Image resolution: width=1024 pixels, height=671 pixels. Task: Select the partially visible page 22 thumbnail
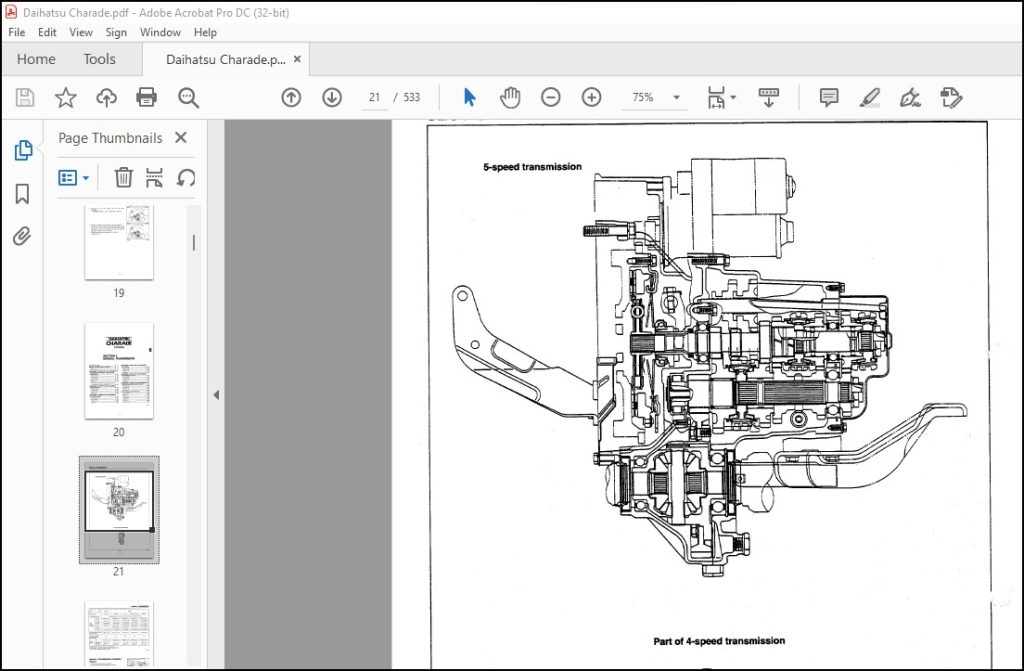pyautogui.click(x=119, y=634)
